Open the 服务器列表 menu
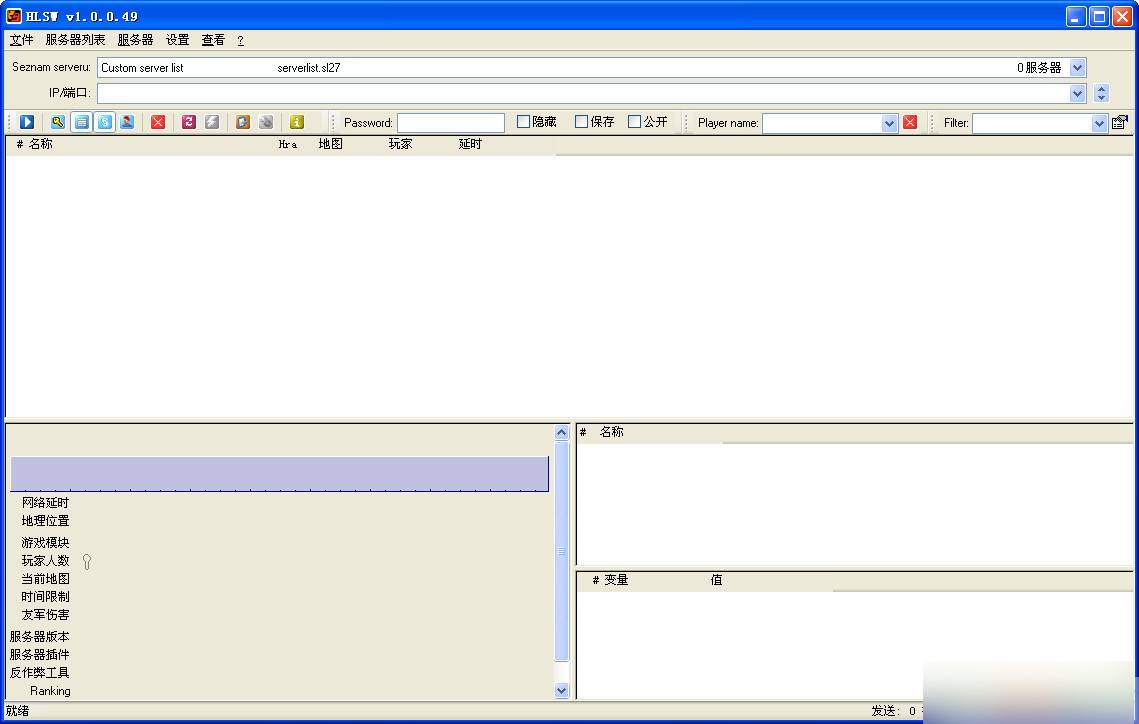The image size is (1139, 724). (x=75, y=40)
